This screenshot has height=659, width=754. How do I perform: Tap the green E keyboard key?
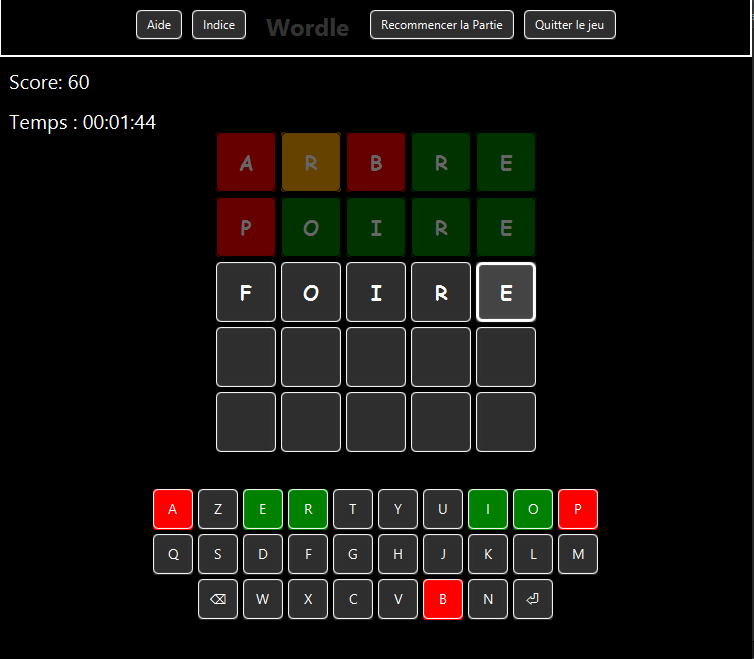(263, 509)
